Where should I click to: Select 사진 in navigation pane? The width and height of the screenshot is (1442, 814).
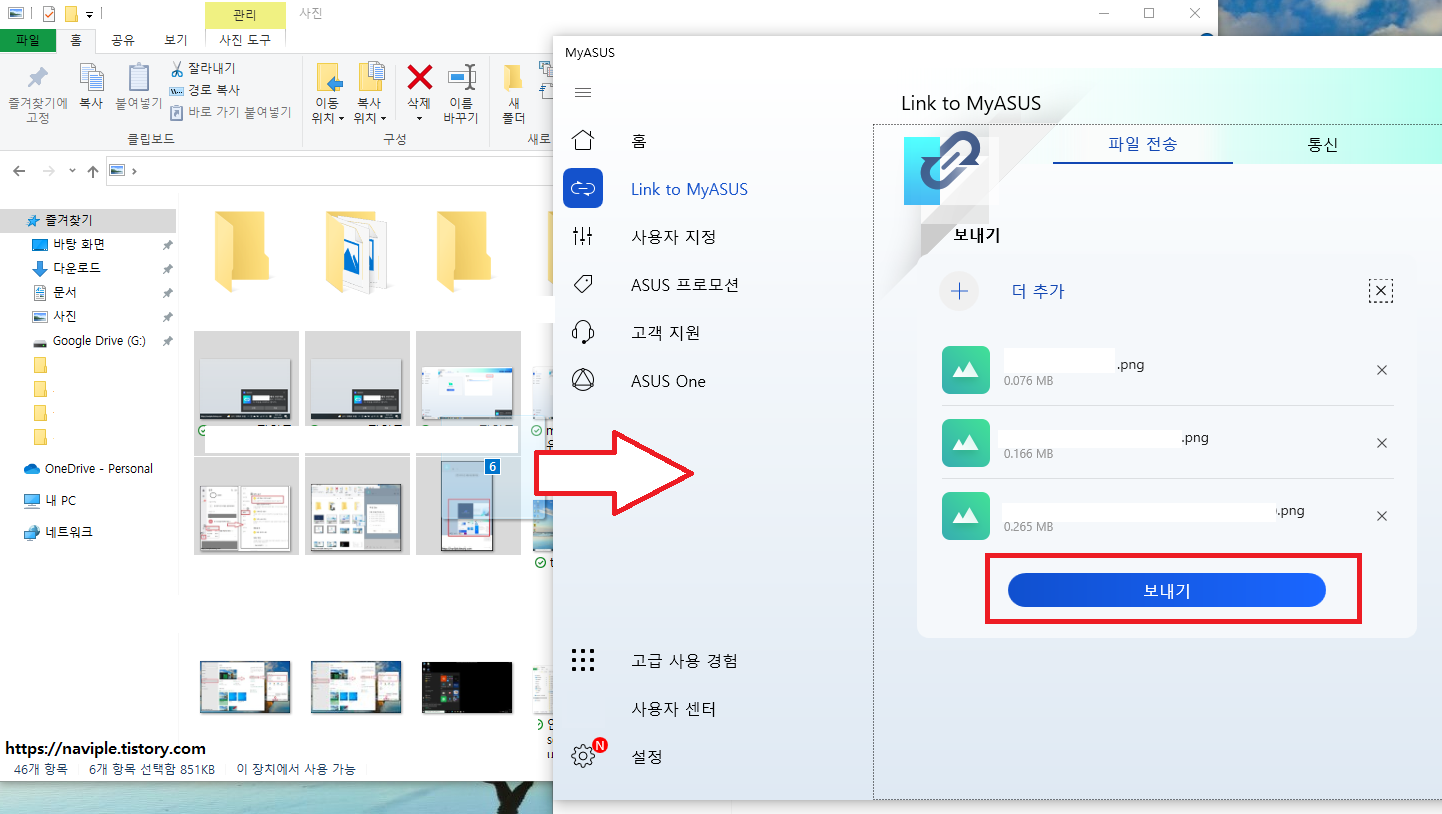tap(65, 316)
